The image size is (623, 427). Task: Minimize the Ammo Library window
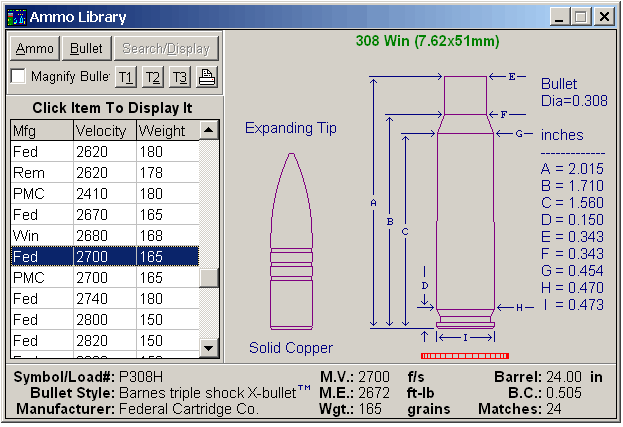point(559,17)
